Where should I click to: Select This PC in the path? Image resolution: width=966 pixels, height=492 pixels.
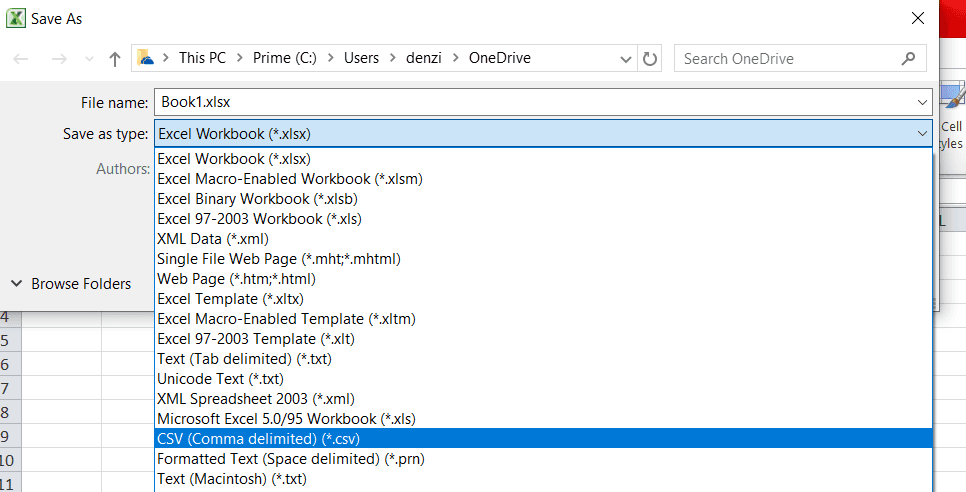coord(202,58)
